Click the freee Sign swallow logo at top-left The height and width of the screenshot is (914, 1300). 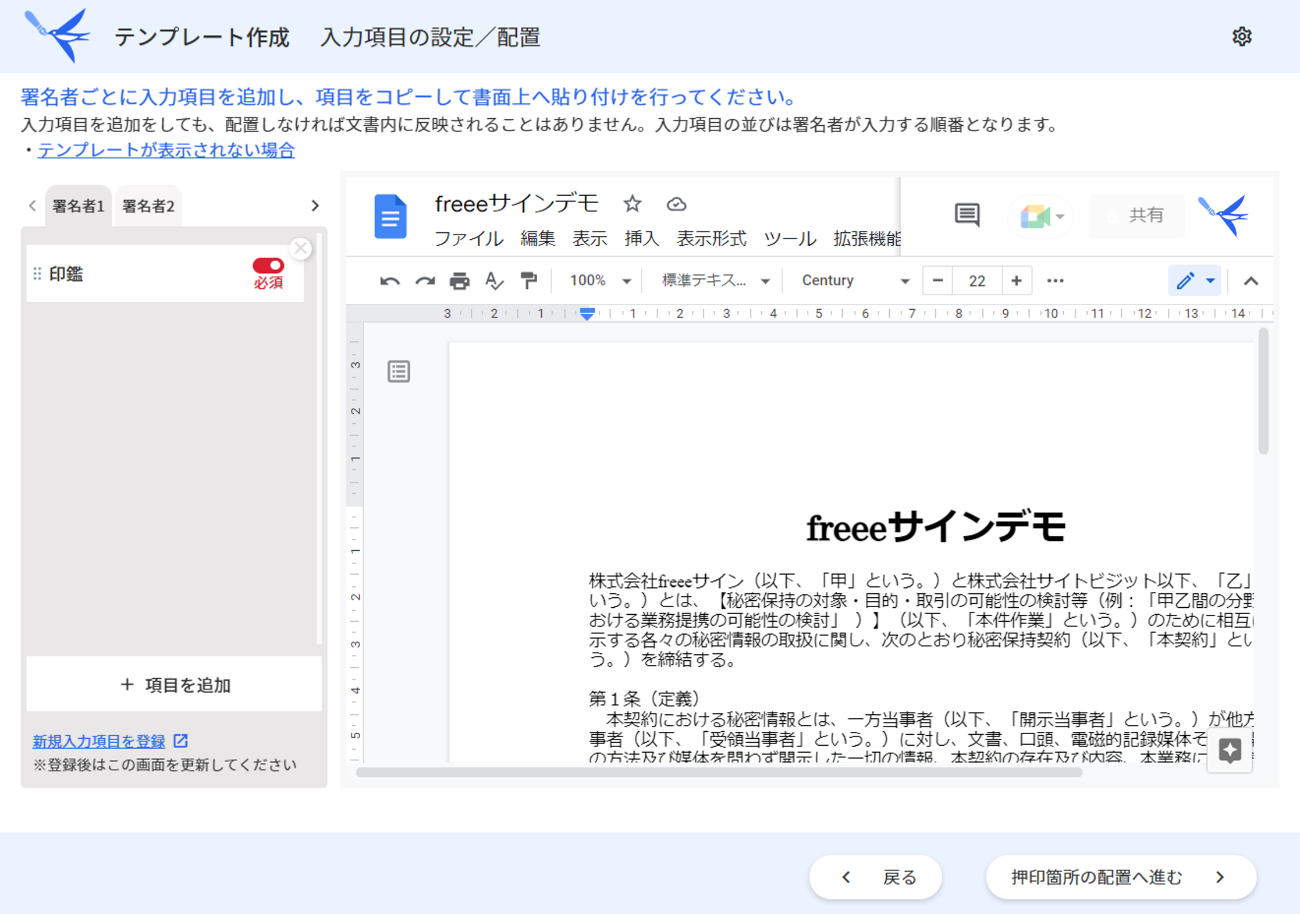tap(57, 35)
